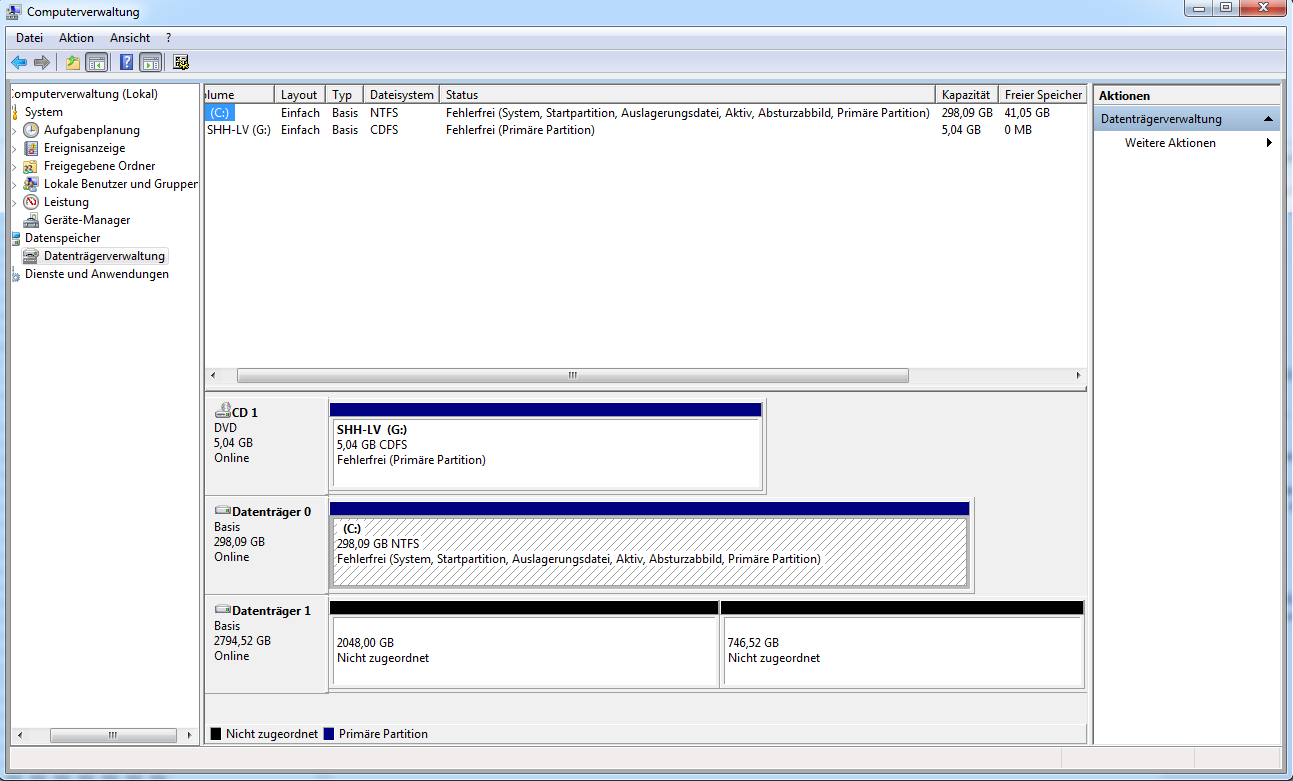Image resolution: width=1293 pixels, height=781 pixels.
Task: Click the CDFS file system cell
Action: (384, 130)
